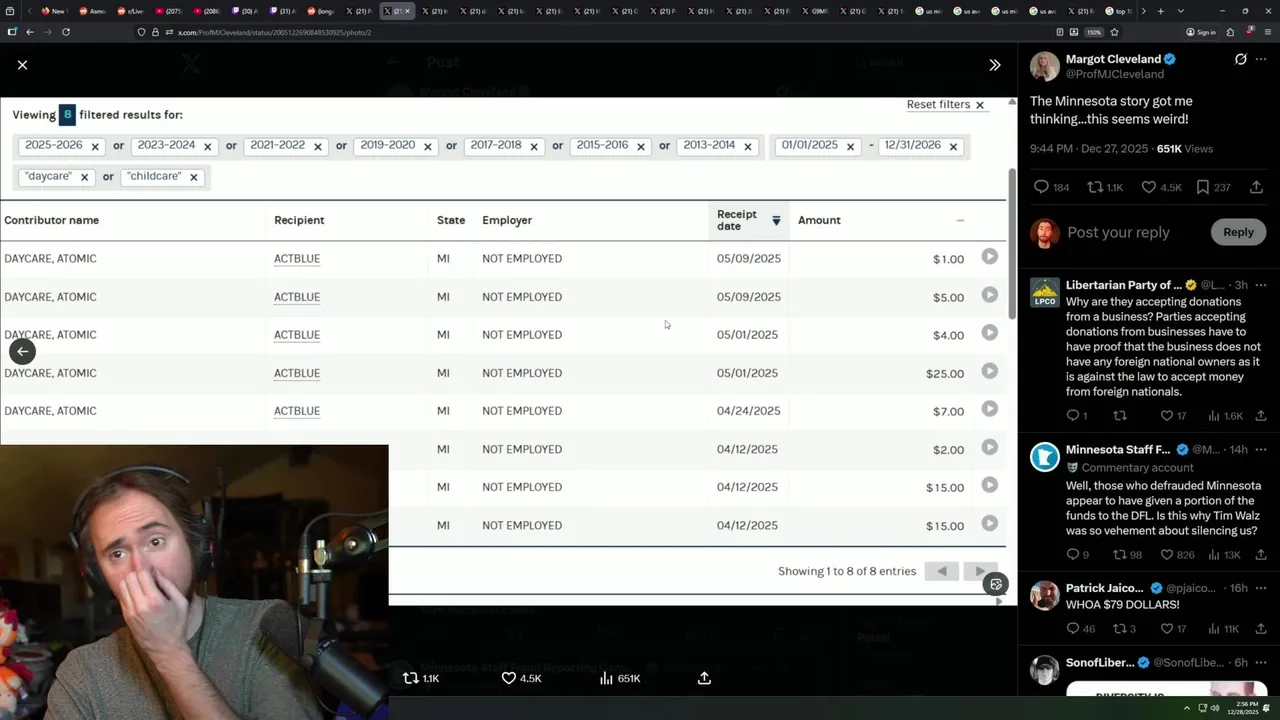The width and height of the screenshot is (1280, 720).
Task: Click the Reply button
Action: coord(1237,232)
